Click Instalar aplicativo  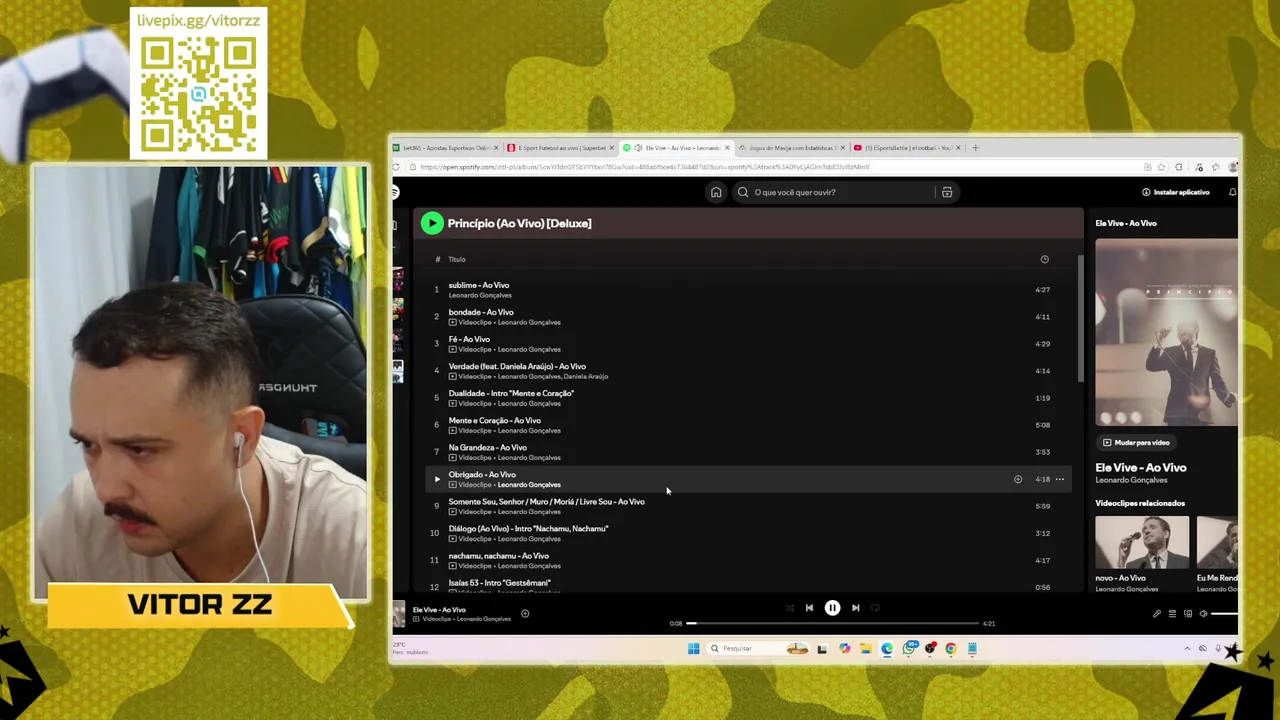tap(1176, 192)
